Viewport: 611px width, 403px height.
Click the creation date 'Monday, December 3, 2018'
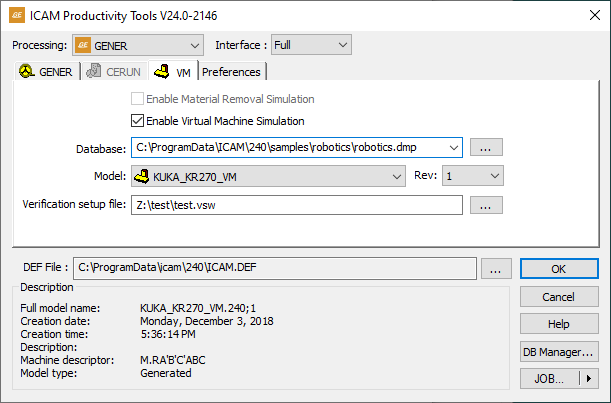(x=207, y=321)
